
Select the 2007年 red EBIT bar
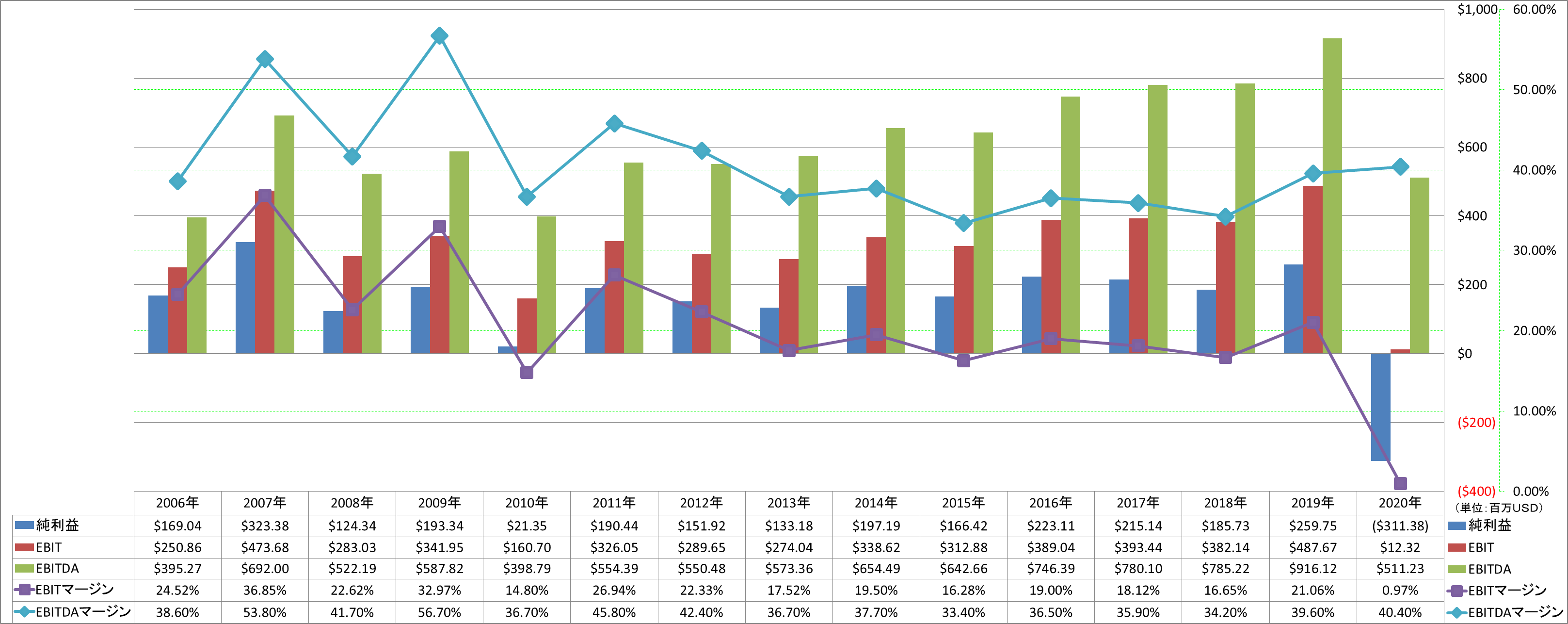click(x=265, y=272)
